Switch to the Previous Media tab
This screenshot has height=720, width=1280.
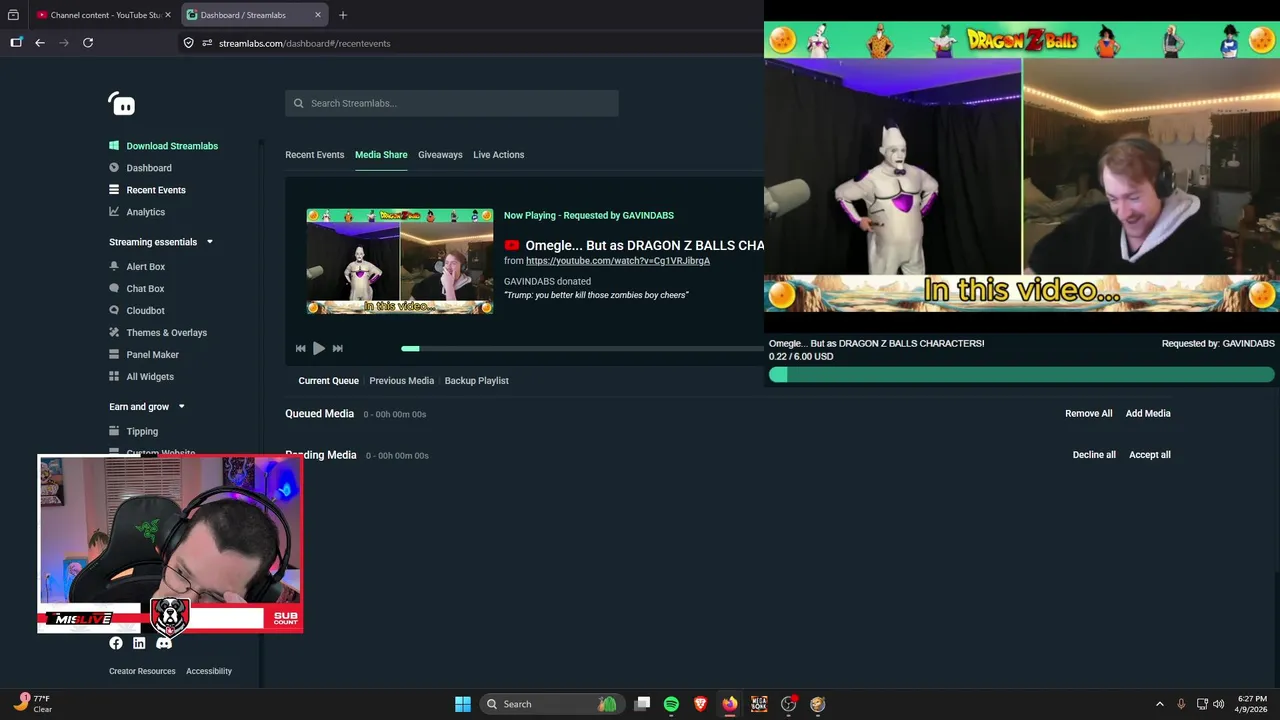(401, 381)
